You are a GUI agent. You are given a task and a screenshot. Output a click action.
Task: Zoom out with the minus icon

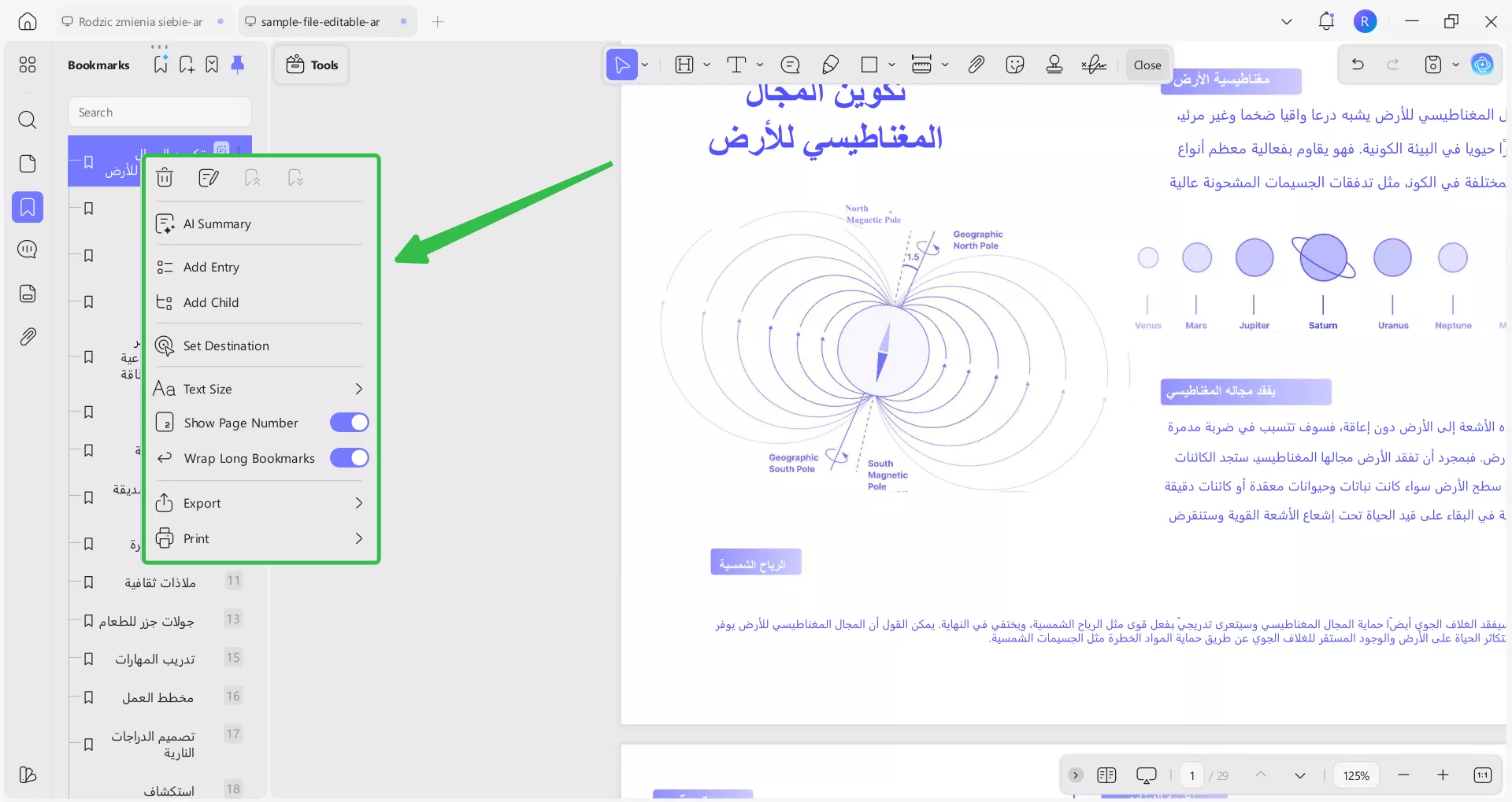click(x=1403, y=775)
